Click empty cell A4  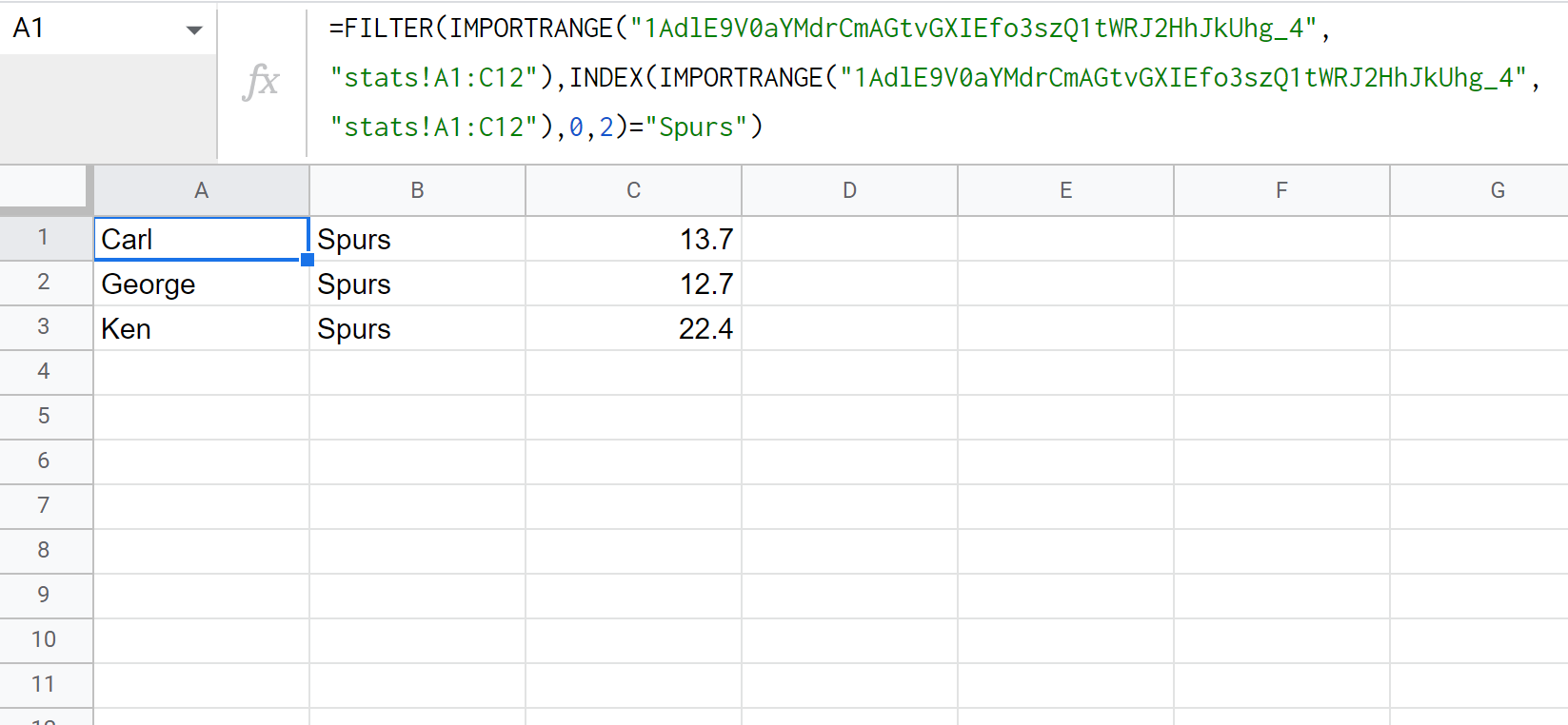click(202, 373)
